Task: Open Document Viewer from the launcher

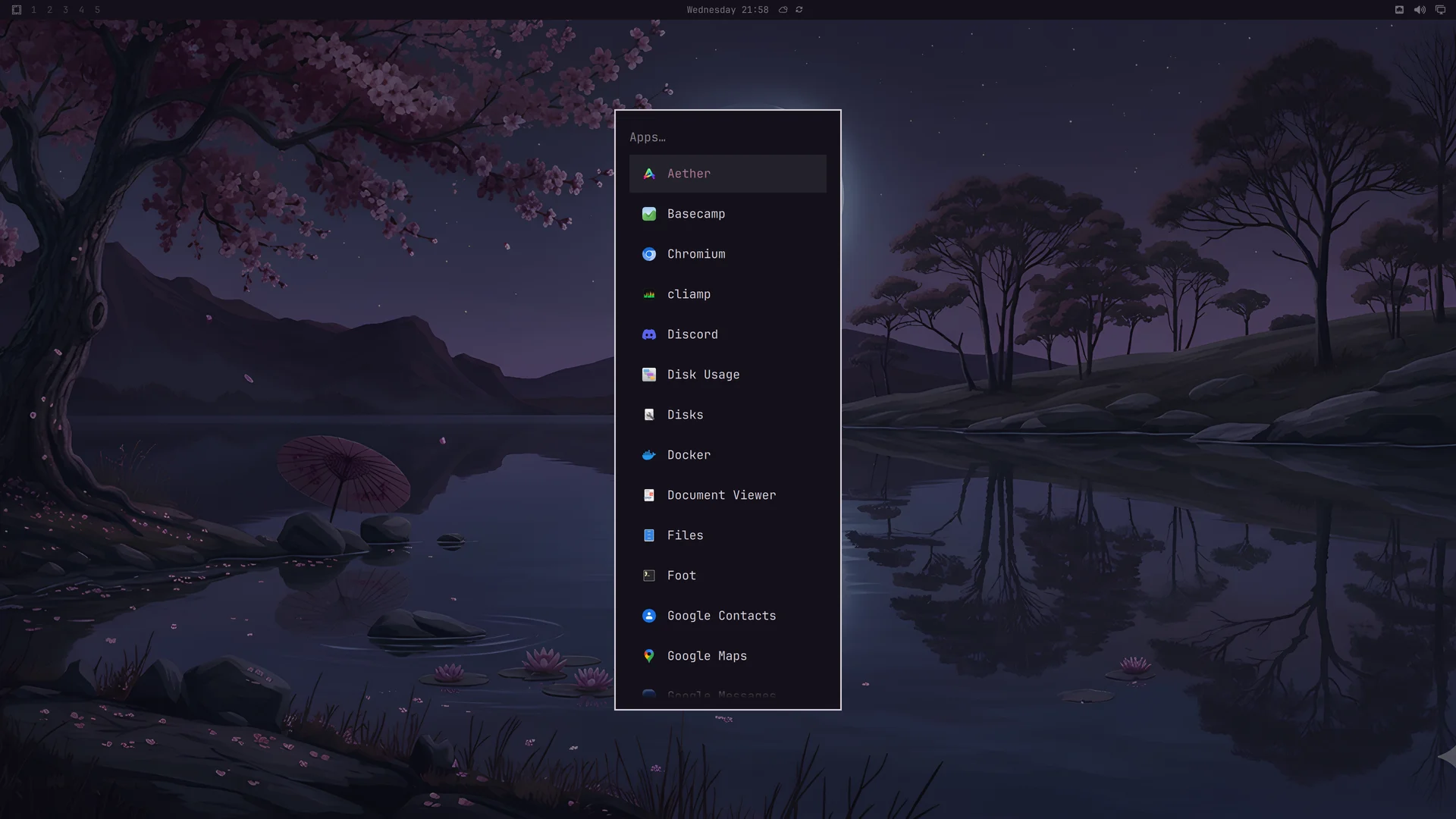Action: (x=728, y=495)
